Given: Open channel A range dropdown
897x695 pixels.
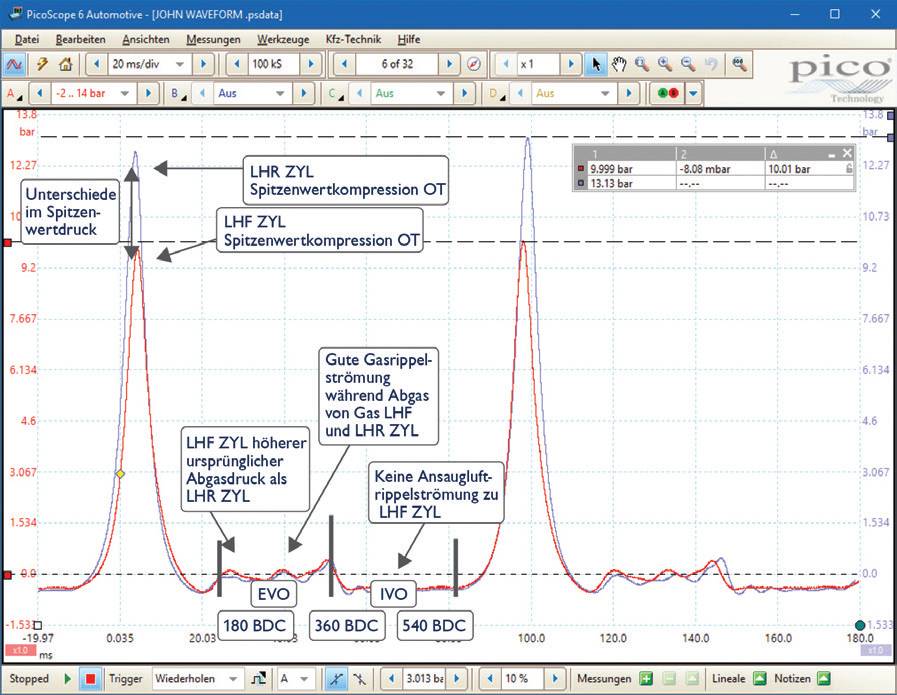Looking at the screenshot, I should pyautogui.click(x=122, y=93).
